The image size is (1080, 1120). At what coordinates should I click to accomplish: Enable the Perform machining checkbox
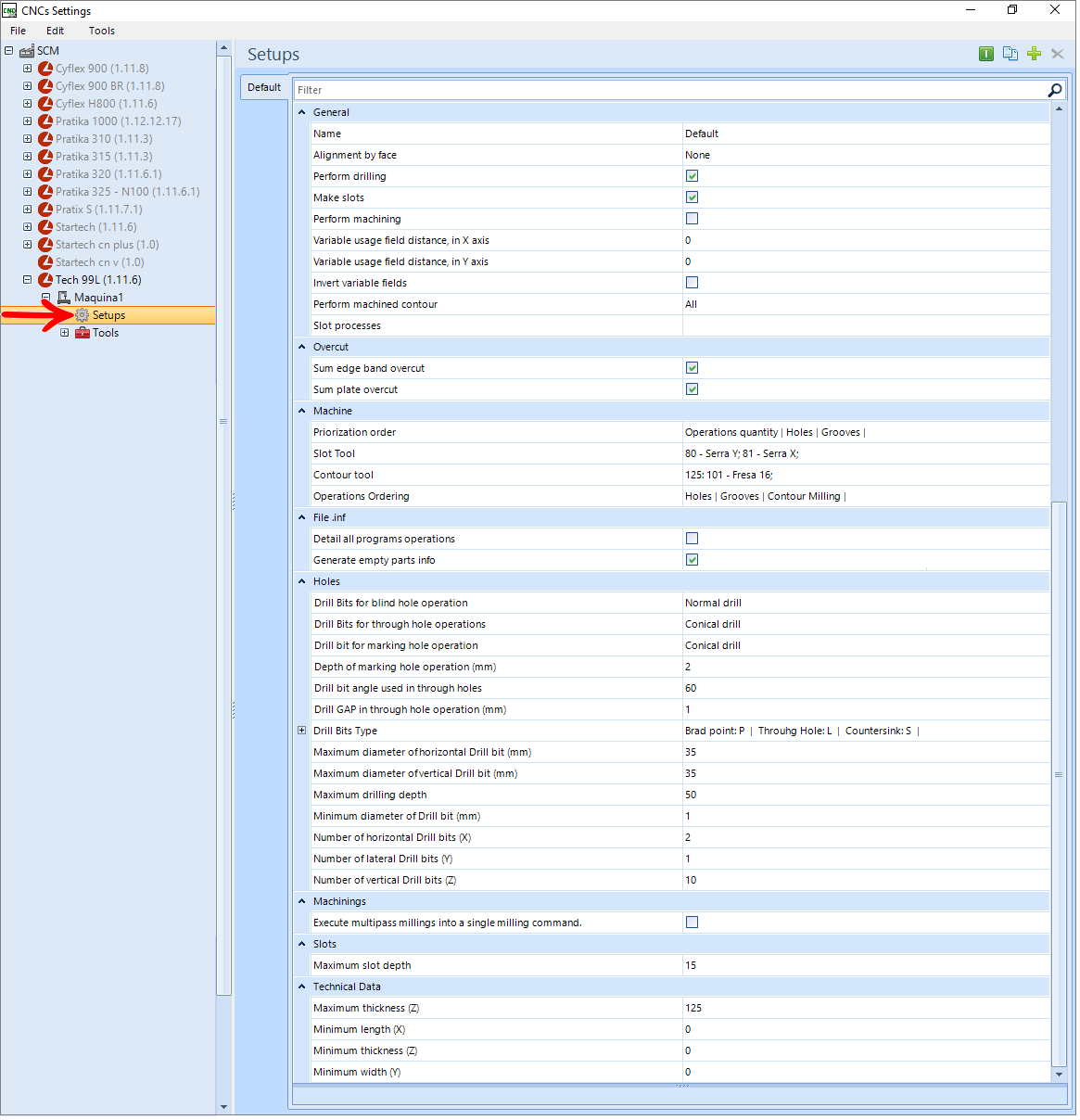tap(692, 219)
